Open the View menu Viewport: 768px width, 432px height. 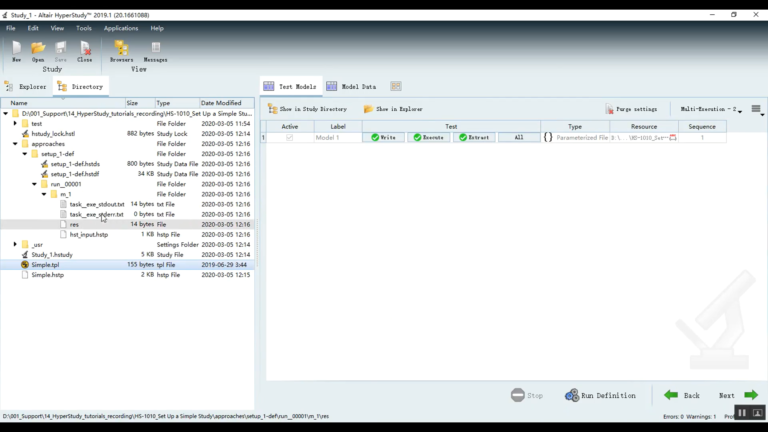pyautogui.click(x=57, y=28)
